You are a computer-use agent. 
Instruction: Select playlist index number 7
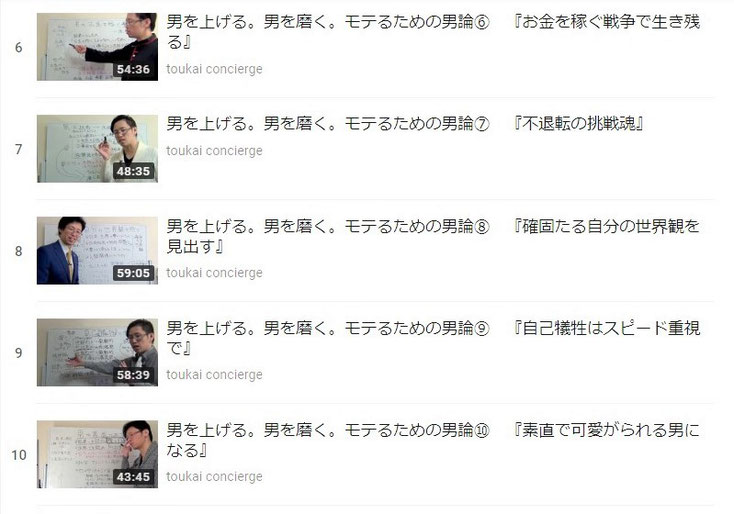tap(19, 149)
